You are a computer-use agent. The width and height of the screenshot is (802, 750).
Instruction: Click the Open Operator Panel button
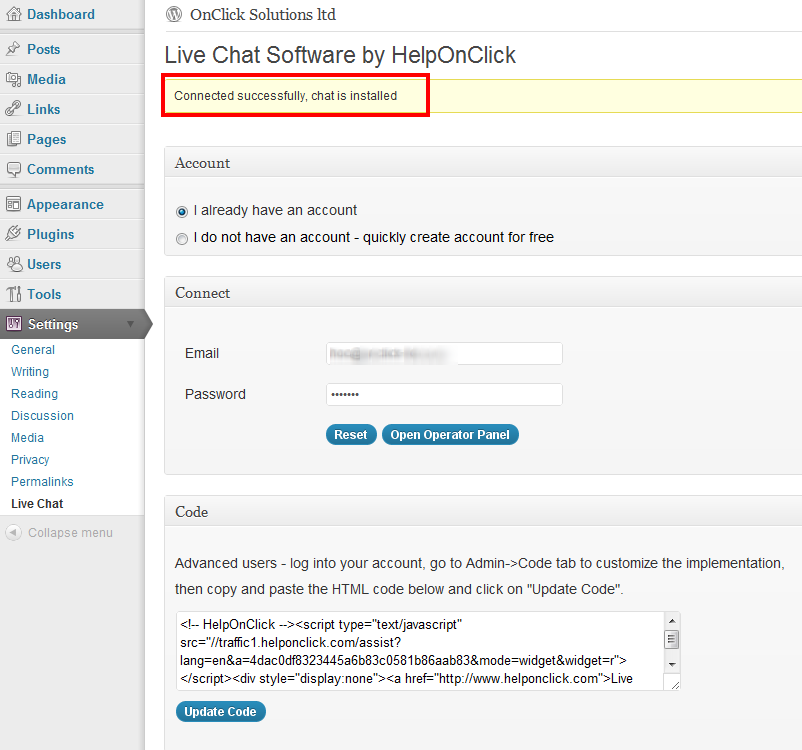tap(450, 435)
